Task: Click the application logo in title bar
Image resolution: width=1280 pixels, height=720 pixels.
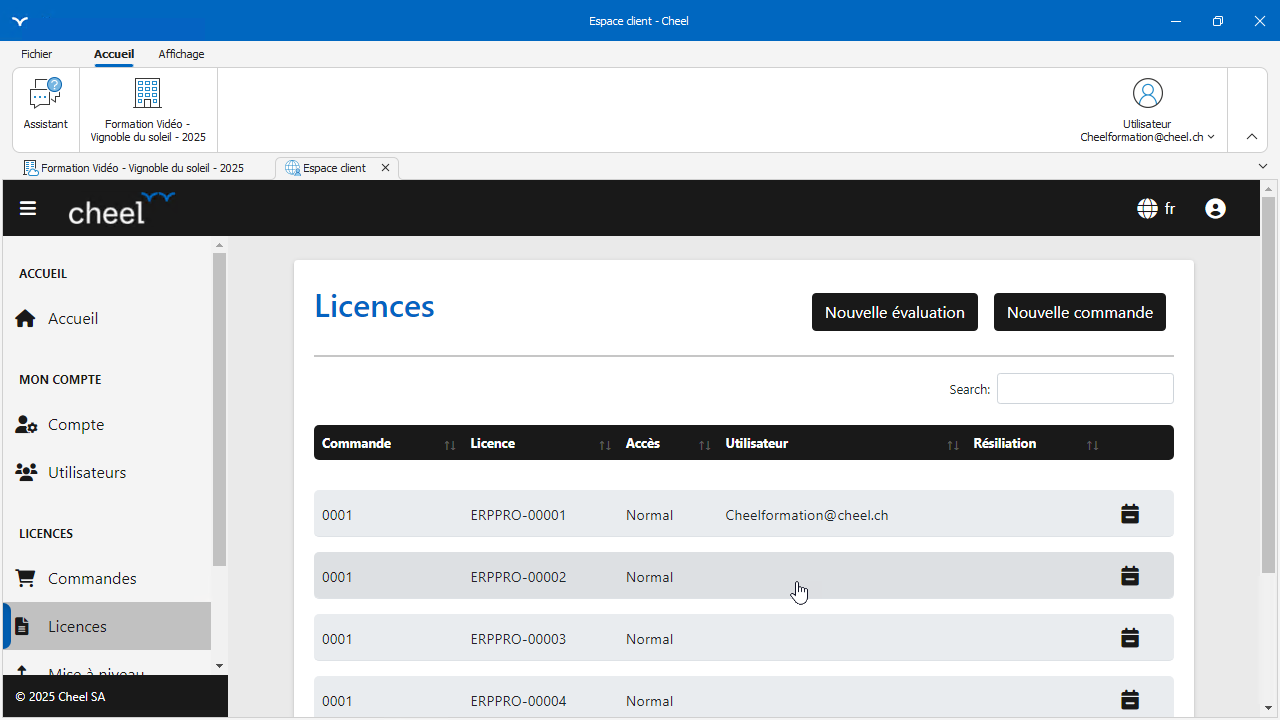Action: [x=20, y=21]
